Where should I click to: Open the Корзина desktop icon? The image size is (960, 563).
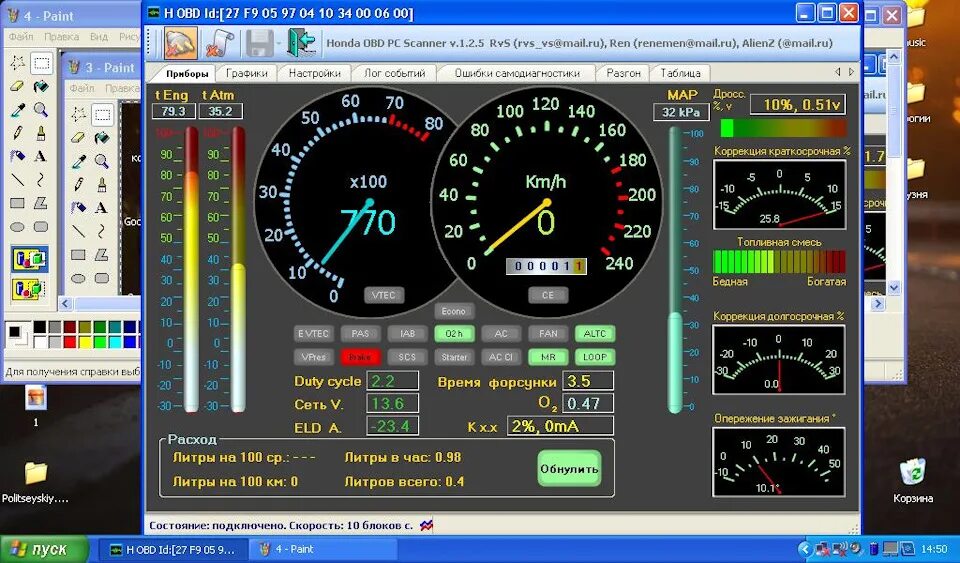(x=913, y=482)
